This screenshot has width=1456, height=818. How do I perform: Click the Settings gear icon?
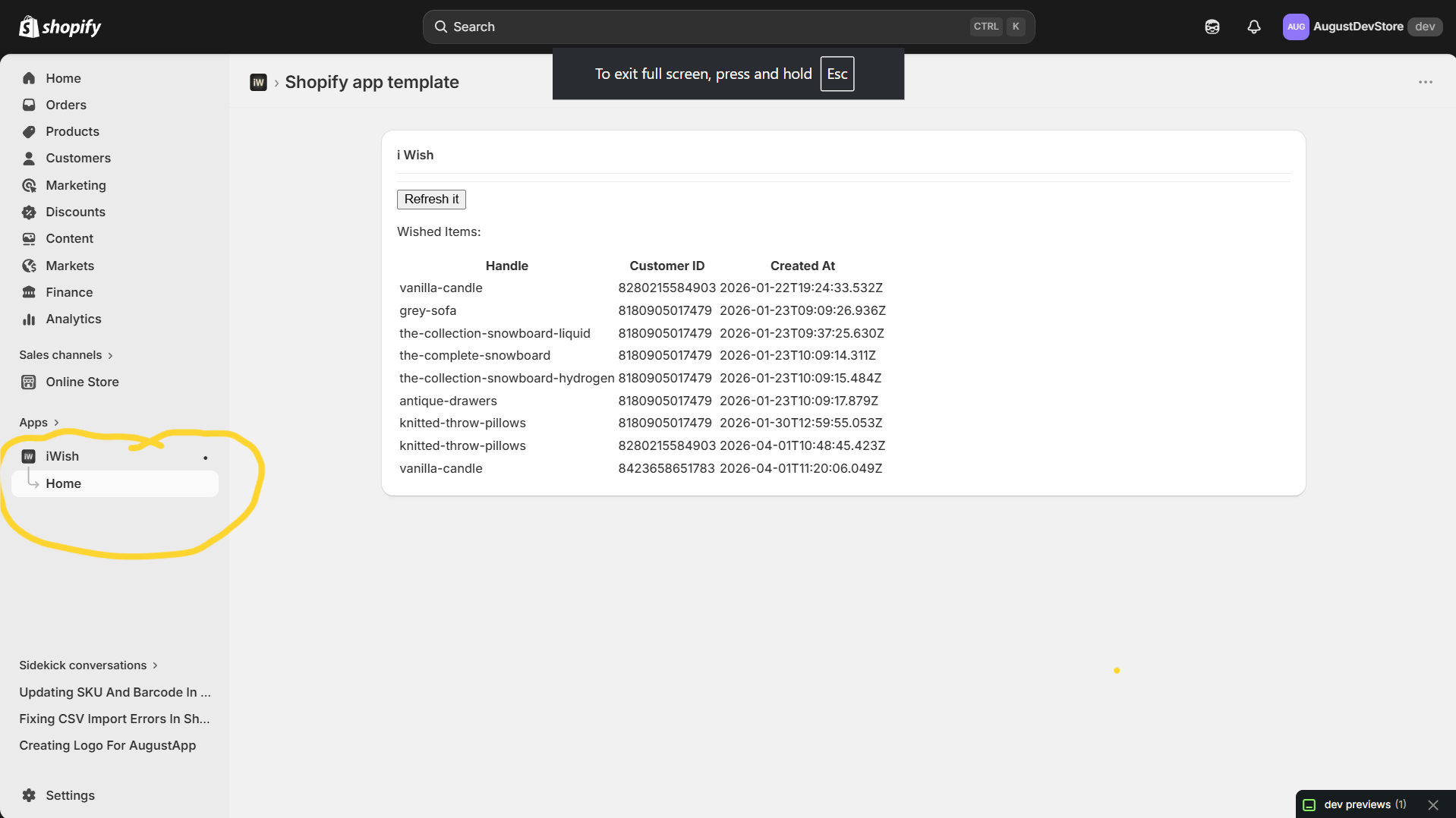coord(29,795)
